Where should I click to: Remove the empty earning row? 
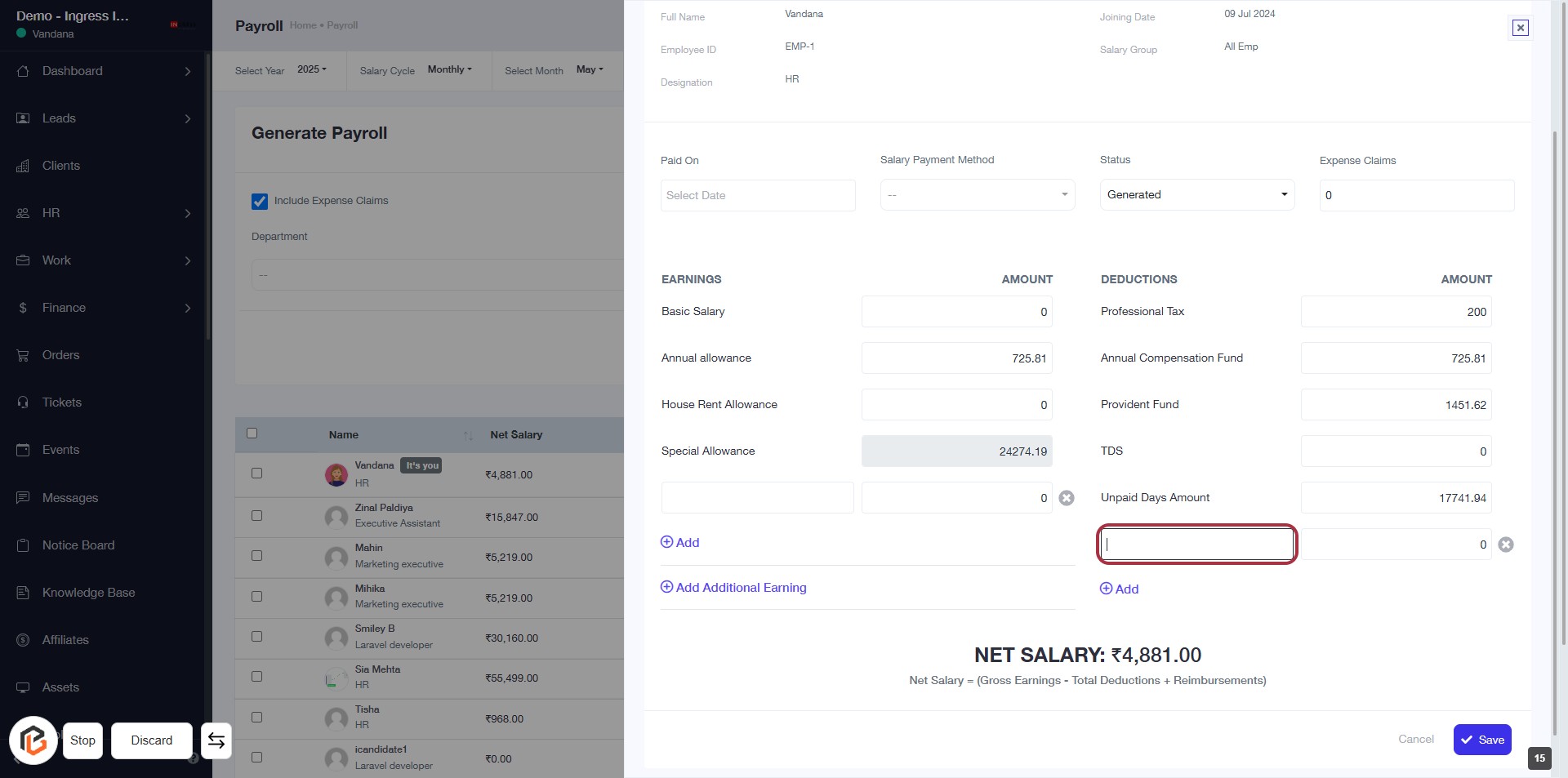(1067, 498)
